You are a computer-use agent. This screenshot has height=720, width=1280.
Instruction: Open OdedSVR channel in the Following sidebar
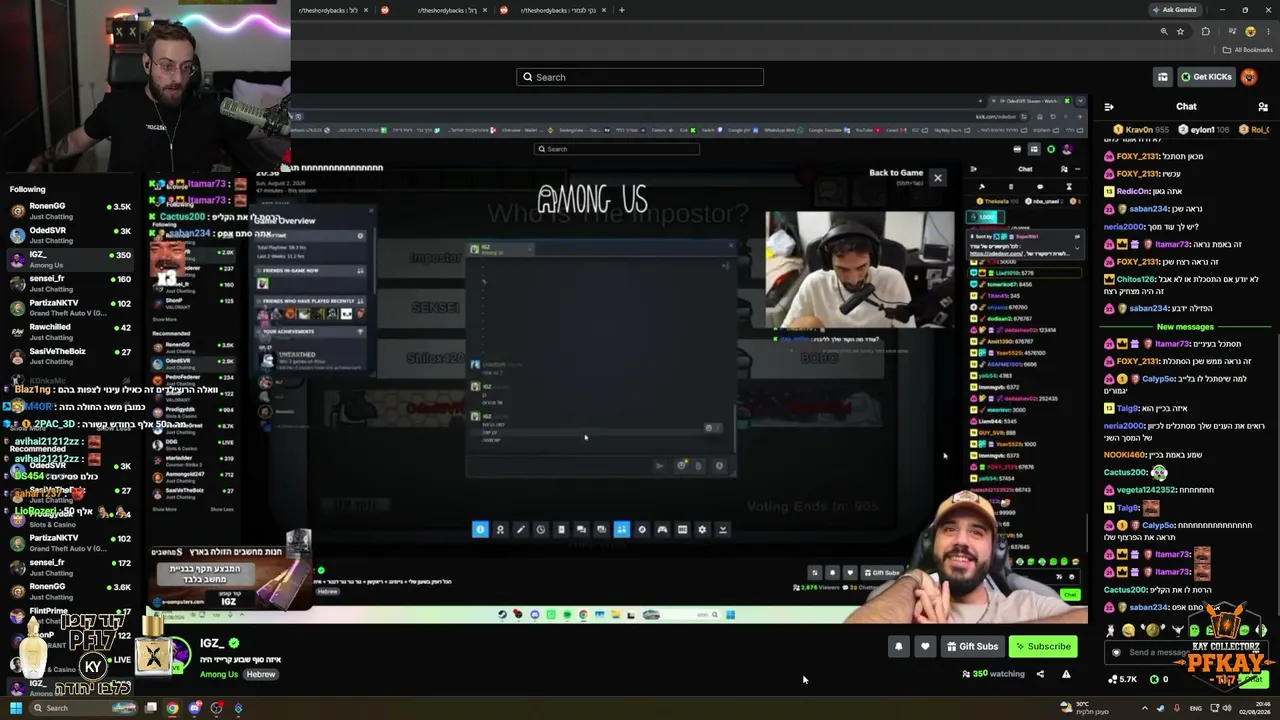(x=68, y=234)
